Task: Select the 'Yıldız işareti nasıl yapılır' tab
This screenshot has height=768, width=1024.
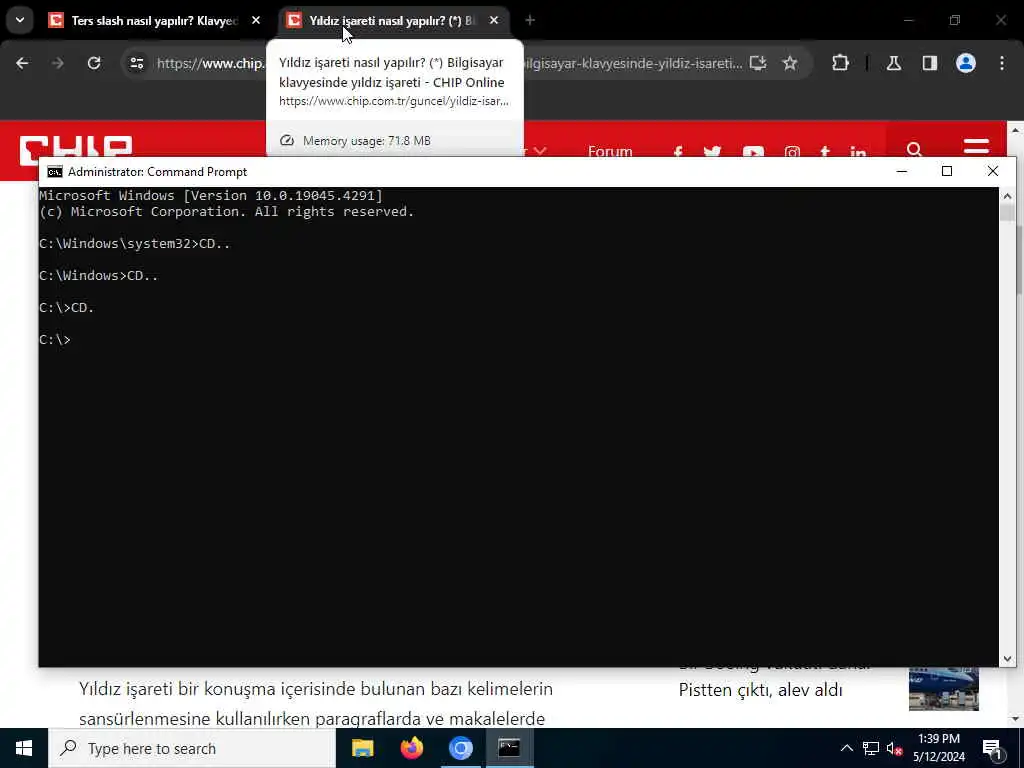Action: 392,21
